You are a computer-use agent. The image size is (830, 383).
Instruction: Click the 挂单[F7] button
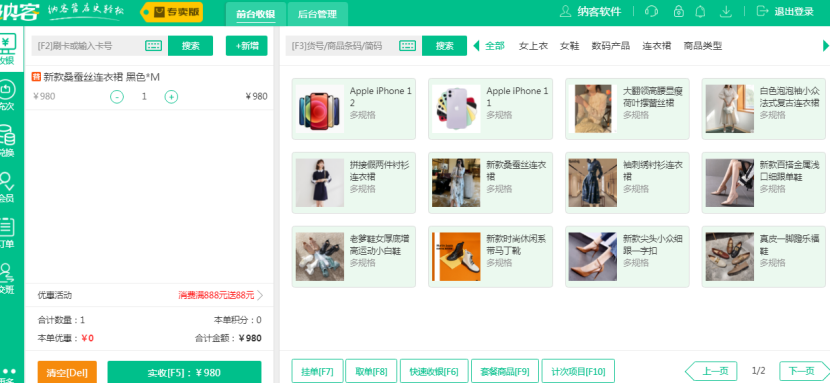pos(318,371)
